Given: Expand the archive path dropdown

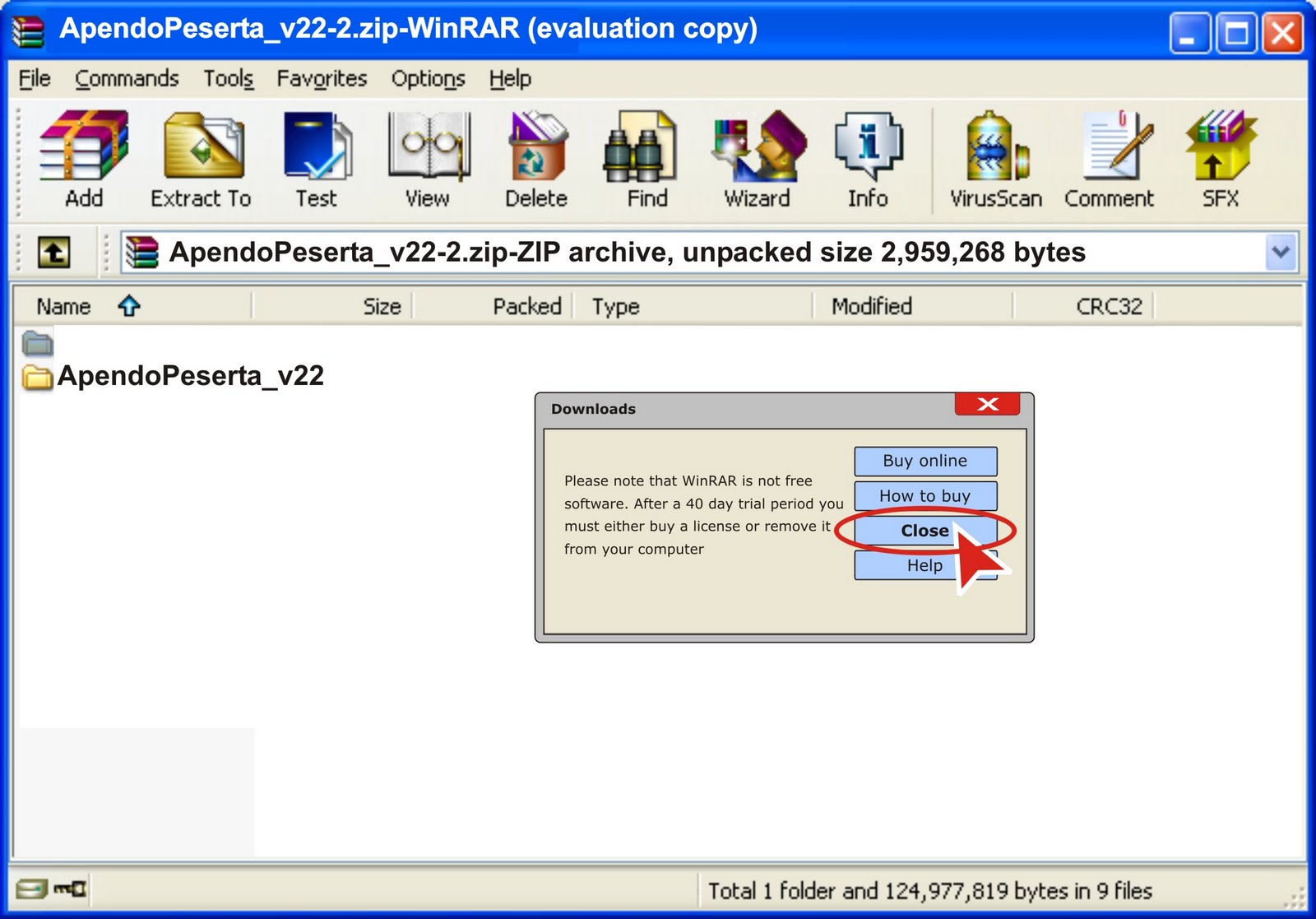Looking at the screenshot, I should click(x=1280, y=252).
